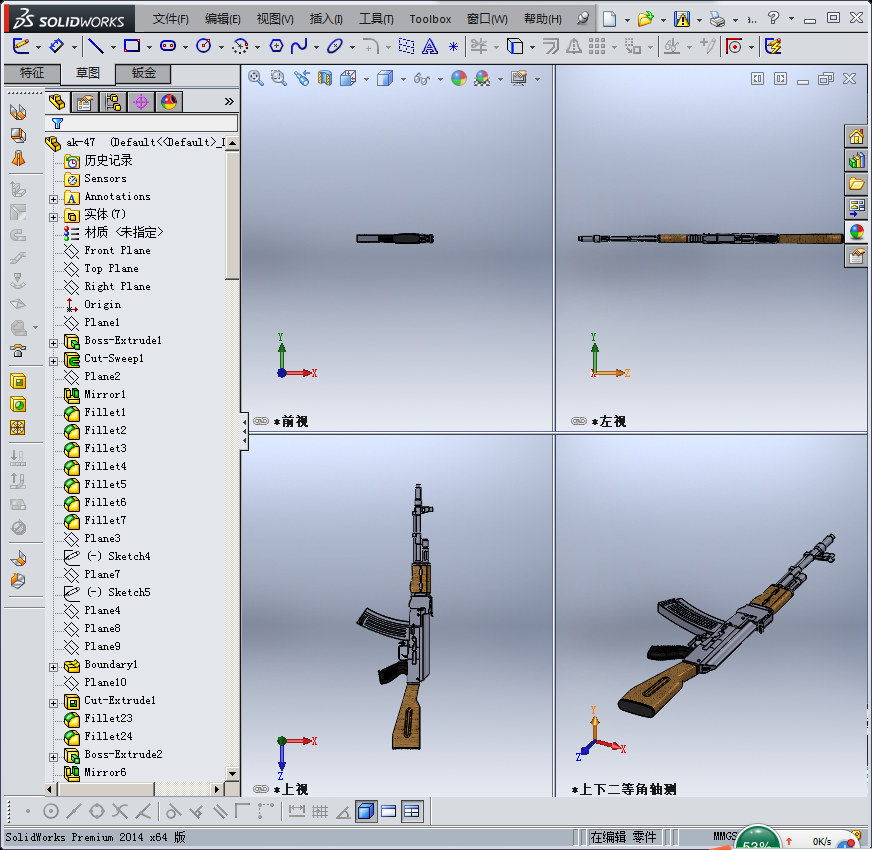
Task: Select the Line sketch tool
Action: [x=95, y=46]
